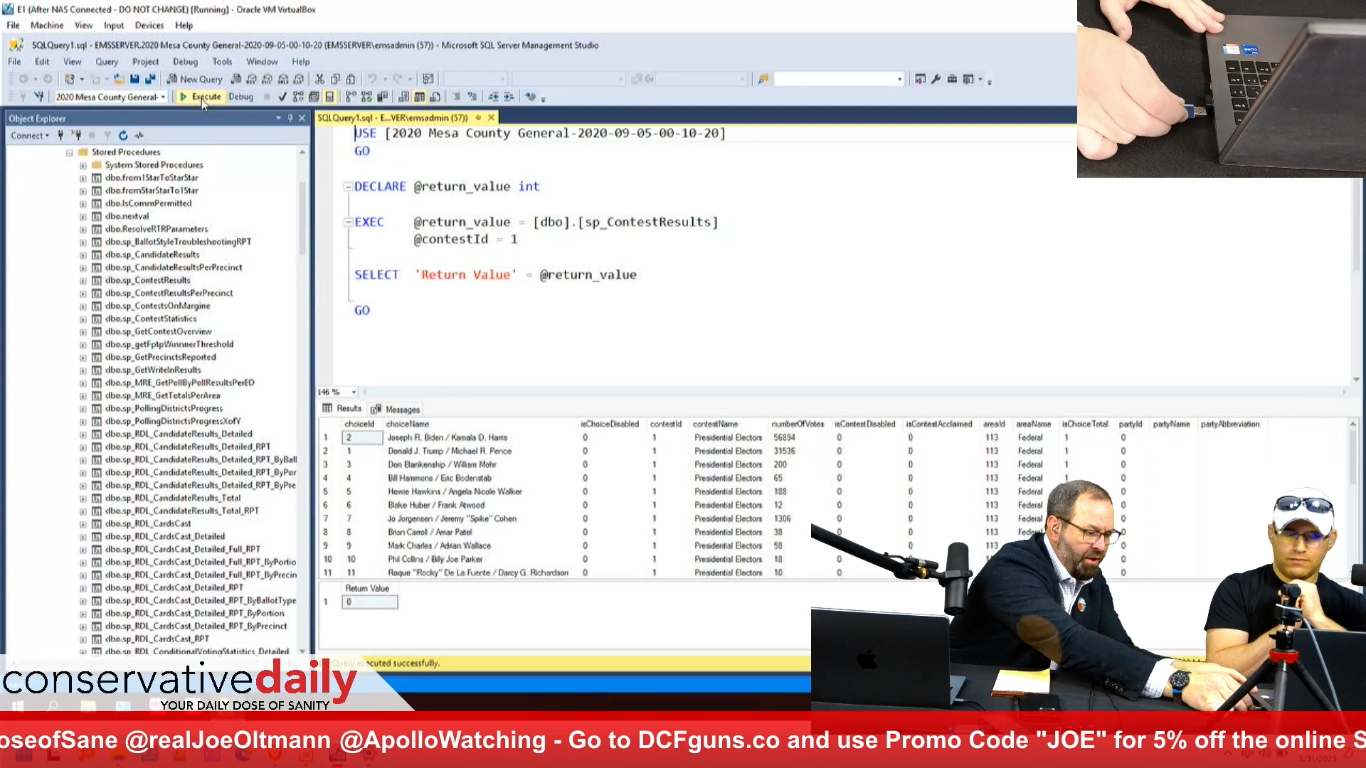Click the Cancel Executing Query stop icon
This screenshot has width=1366, height=768.
click(x=267, y=97)
